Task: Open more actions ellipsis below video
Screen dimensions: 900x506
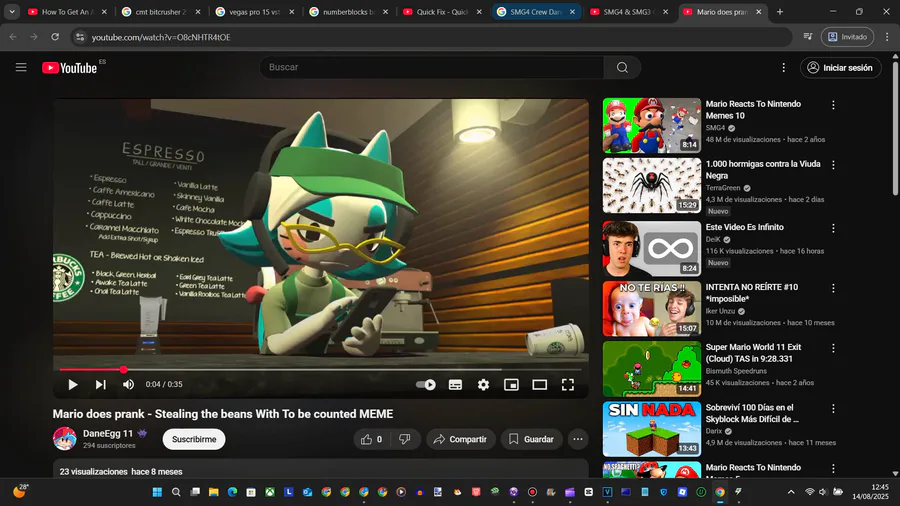Action: [578, 439]
